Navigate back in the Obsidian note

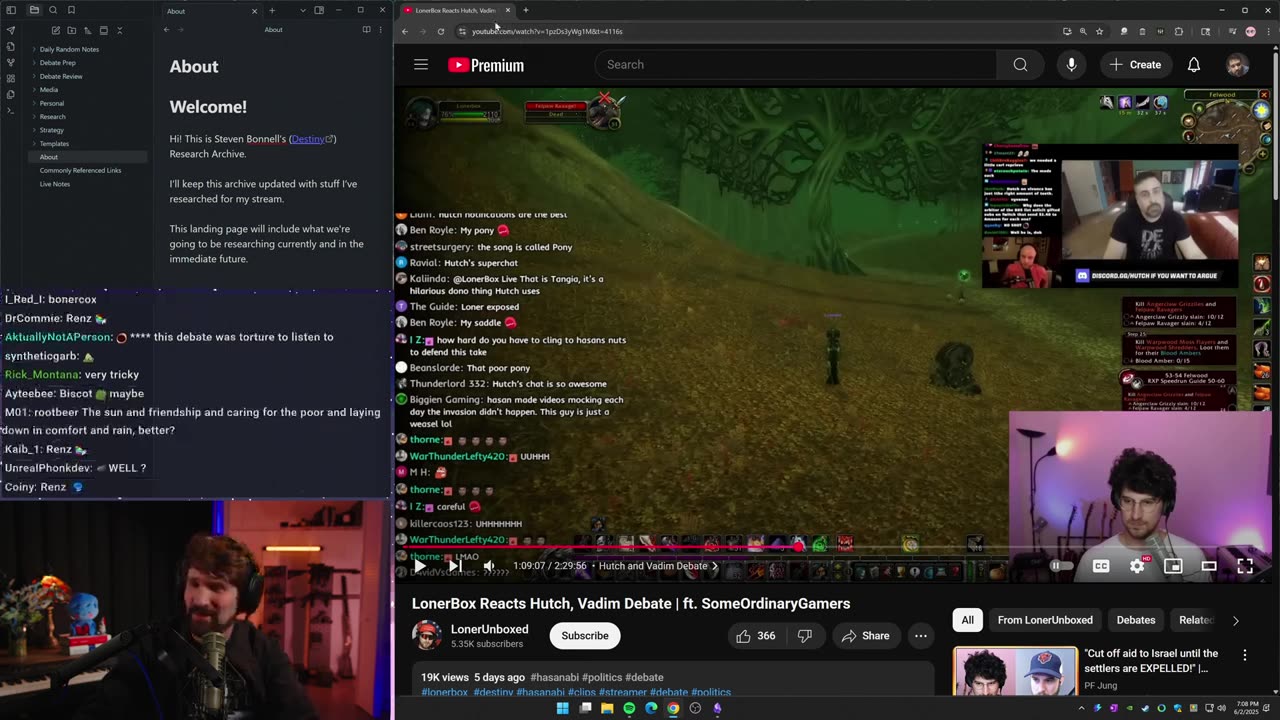pos(166,29)
